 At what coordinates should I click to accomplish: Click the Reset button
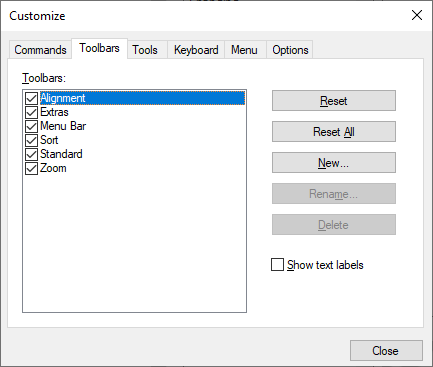point(334,100)
